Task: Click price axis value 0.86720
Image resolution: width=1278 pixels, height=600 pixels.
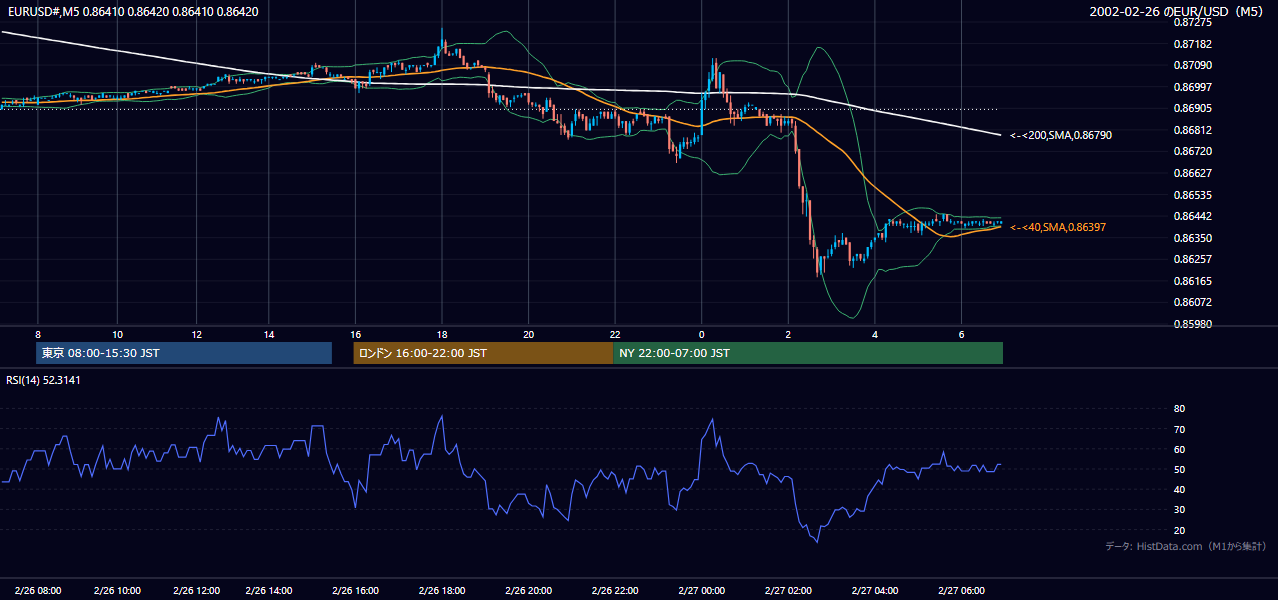Action: (x=1194, y=152)
